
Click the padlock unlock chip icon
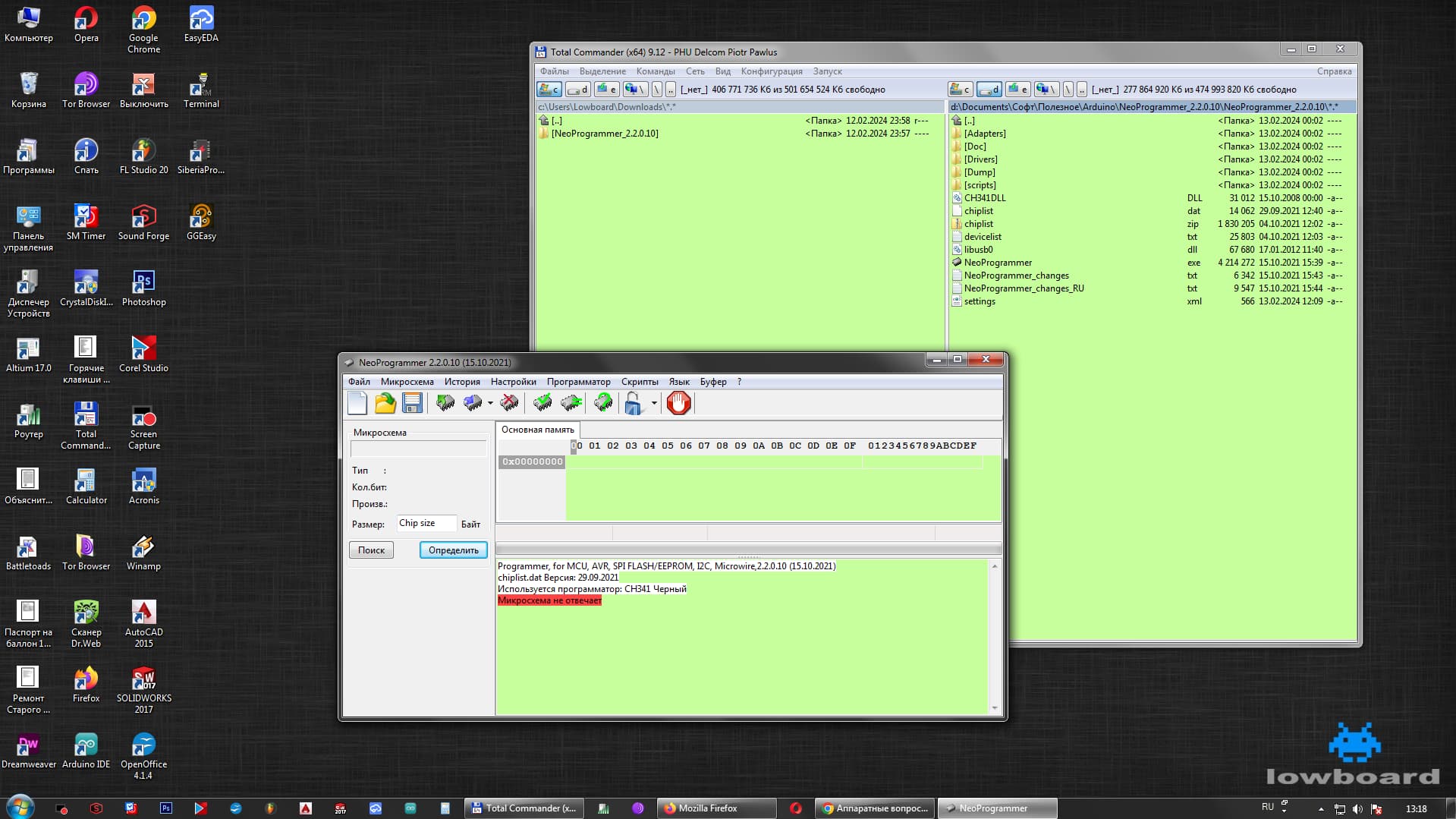tap(633, 403)
